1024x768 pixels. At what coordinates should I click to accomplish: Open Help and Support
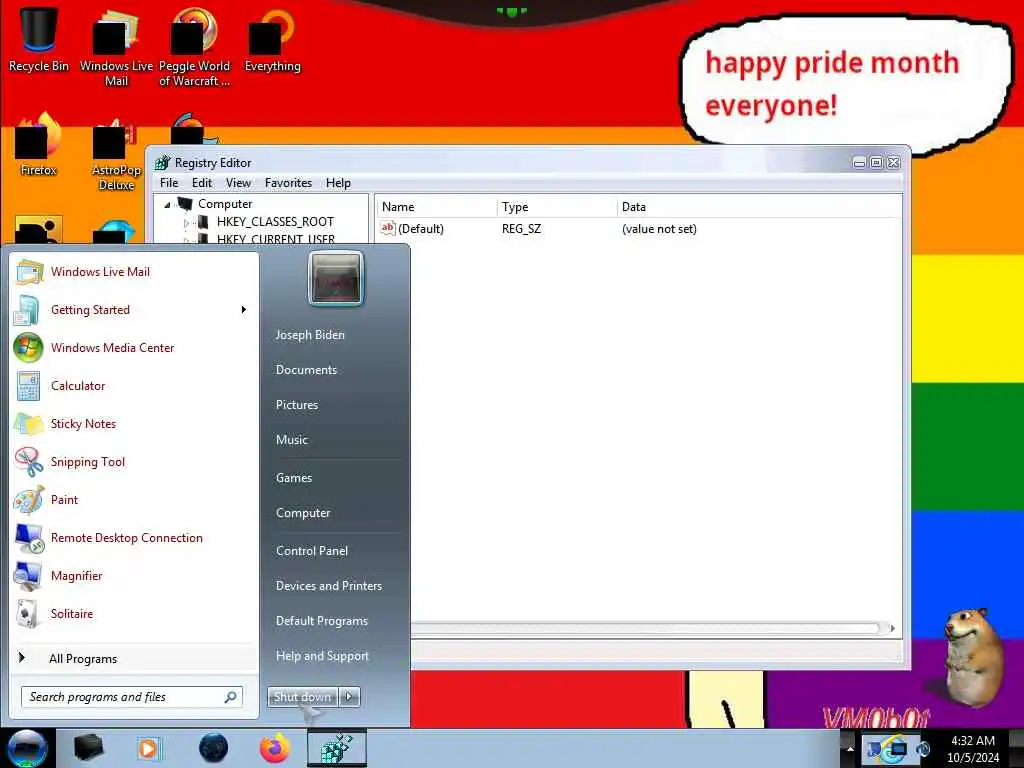point(322,656)
